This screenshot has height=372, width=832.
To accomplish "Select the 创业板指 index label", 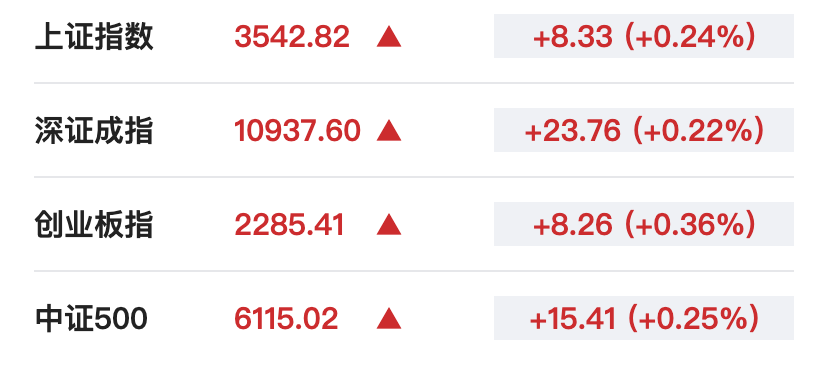I will [x=94, y=224].
